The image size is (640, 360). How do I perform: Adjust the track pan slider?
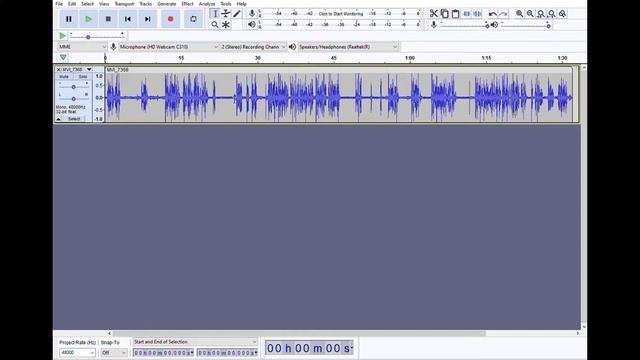[x=73, y=98]
